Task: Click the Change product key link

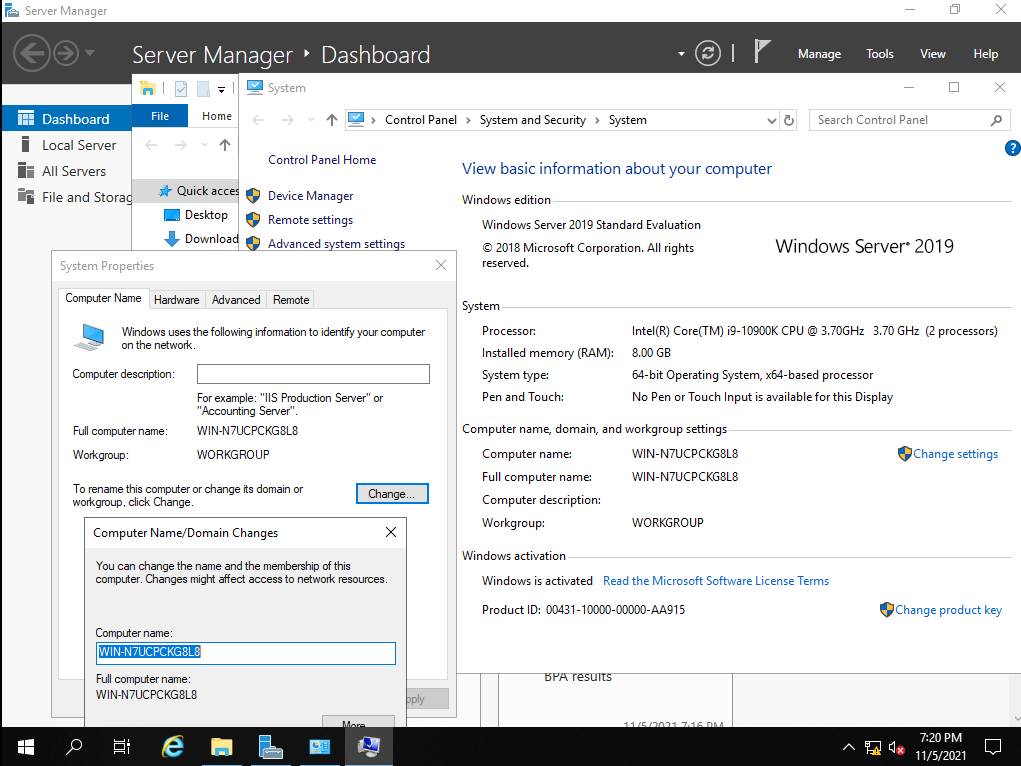Action: [948, 610]
